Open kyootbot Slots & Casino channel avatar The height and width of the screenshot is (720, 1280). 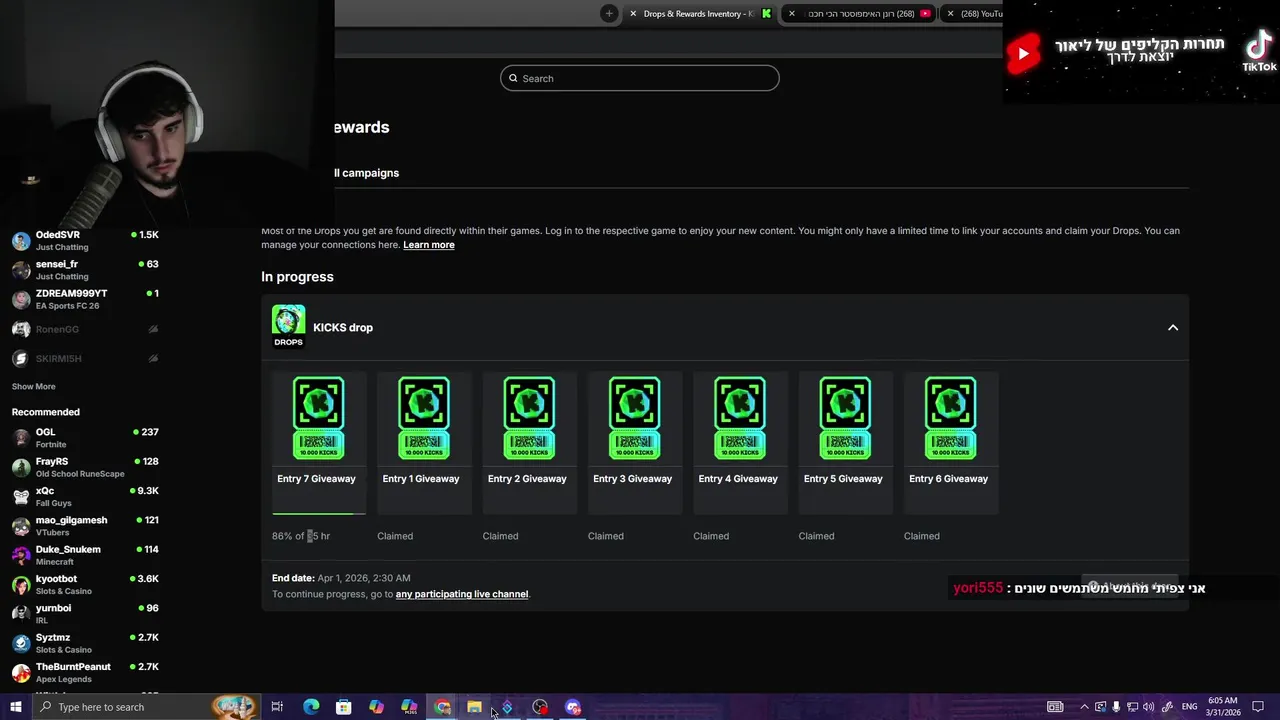point(21,584)
